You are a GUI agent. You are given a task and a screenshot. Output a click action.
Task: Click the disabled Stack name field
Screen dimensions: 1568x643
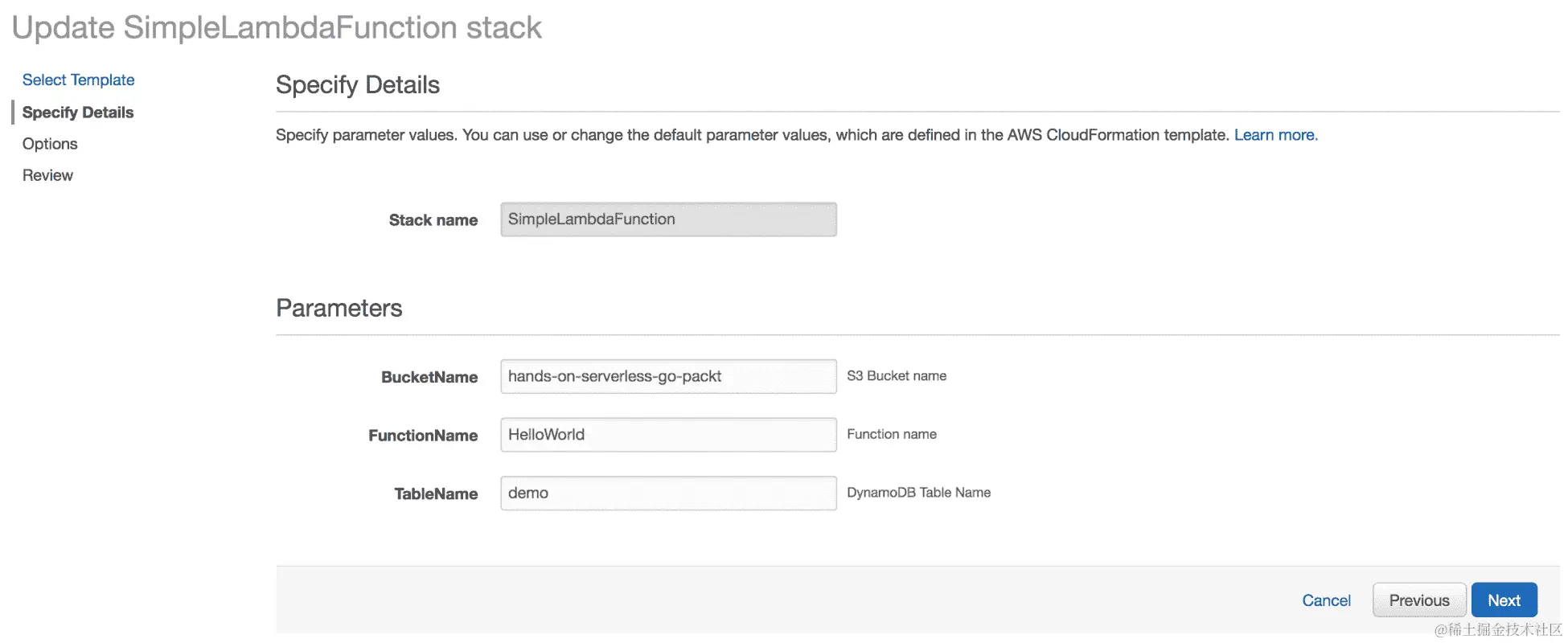click(x=667, y=219)
